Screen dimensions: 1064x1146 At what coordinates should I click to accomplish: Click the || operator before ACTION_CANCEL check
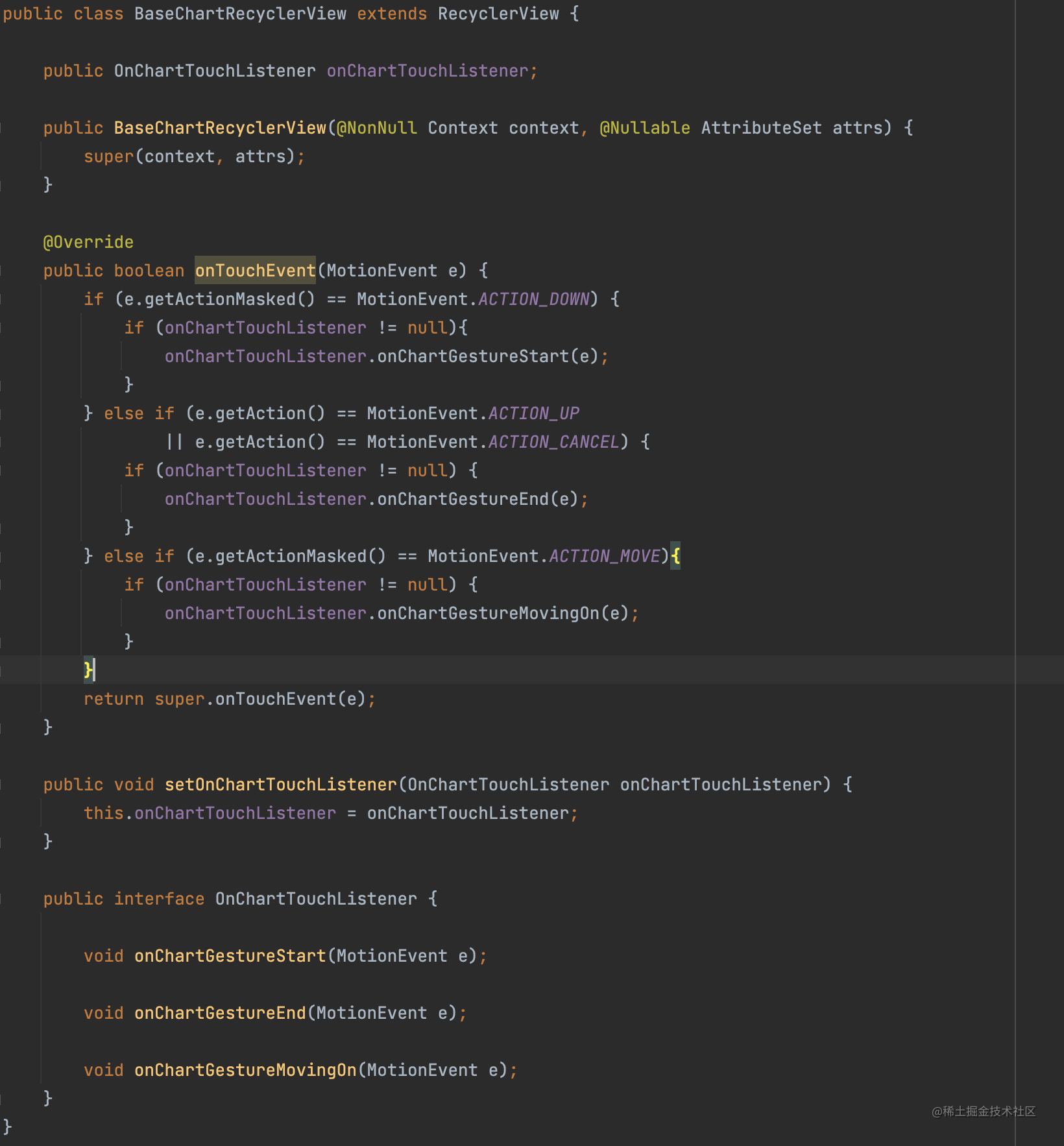coord(175,442)
